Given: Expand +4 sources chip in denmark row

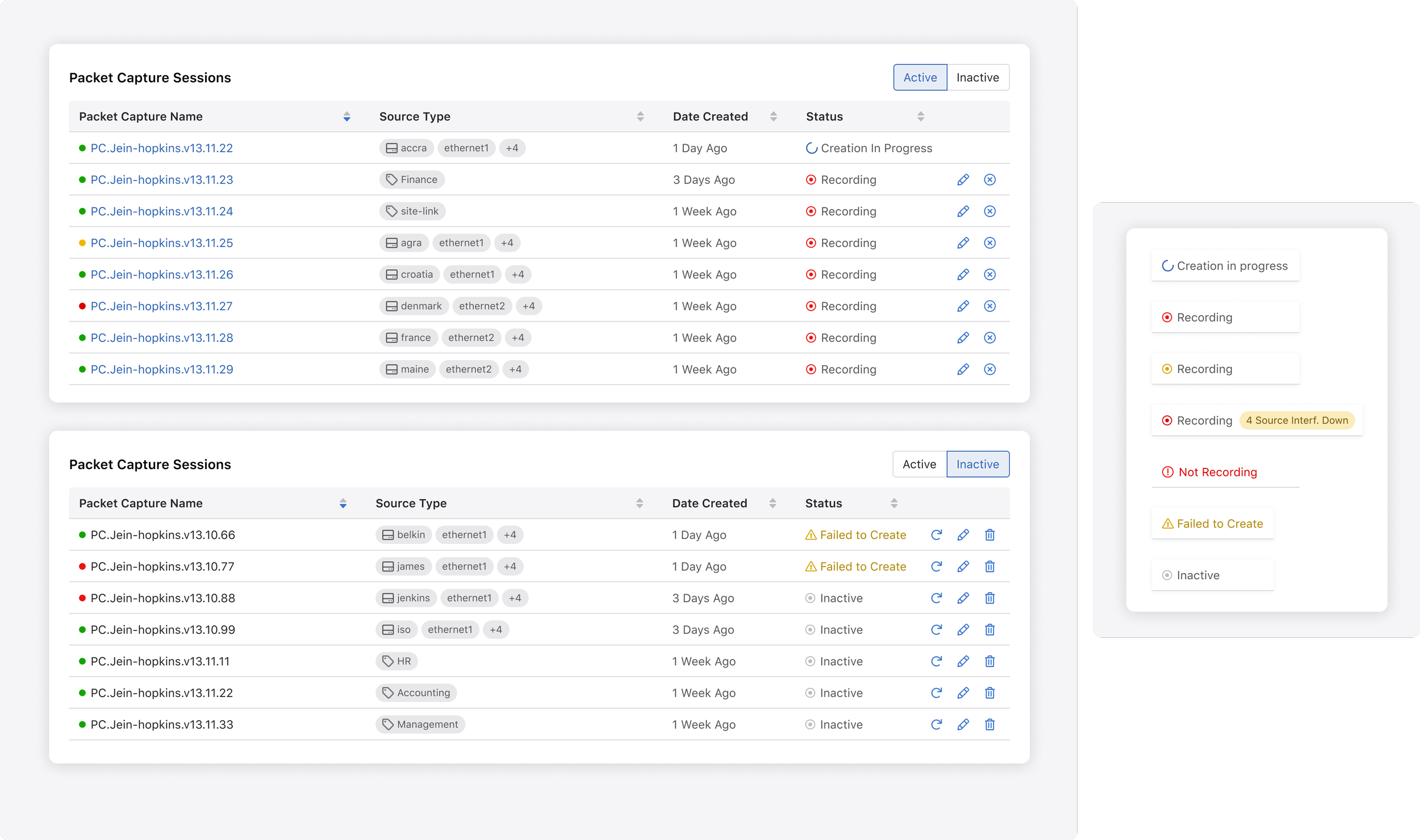Looking at the screenshot, I should coord(528,306).
